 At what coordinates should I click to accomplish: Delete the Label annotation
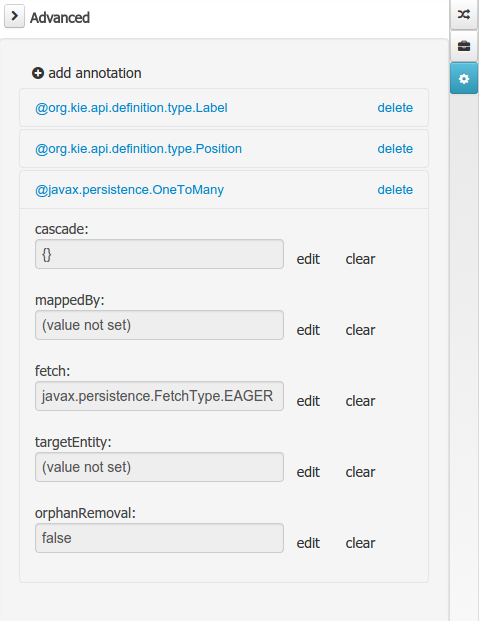point(395,108)
